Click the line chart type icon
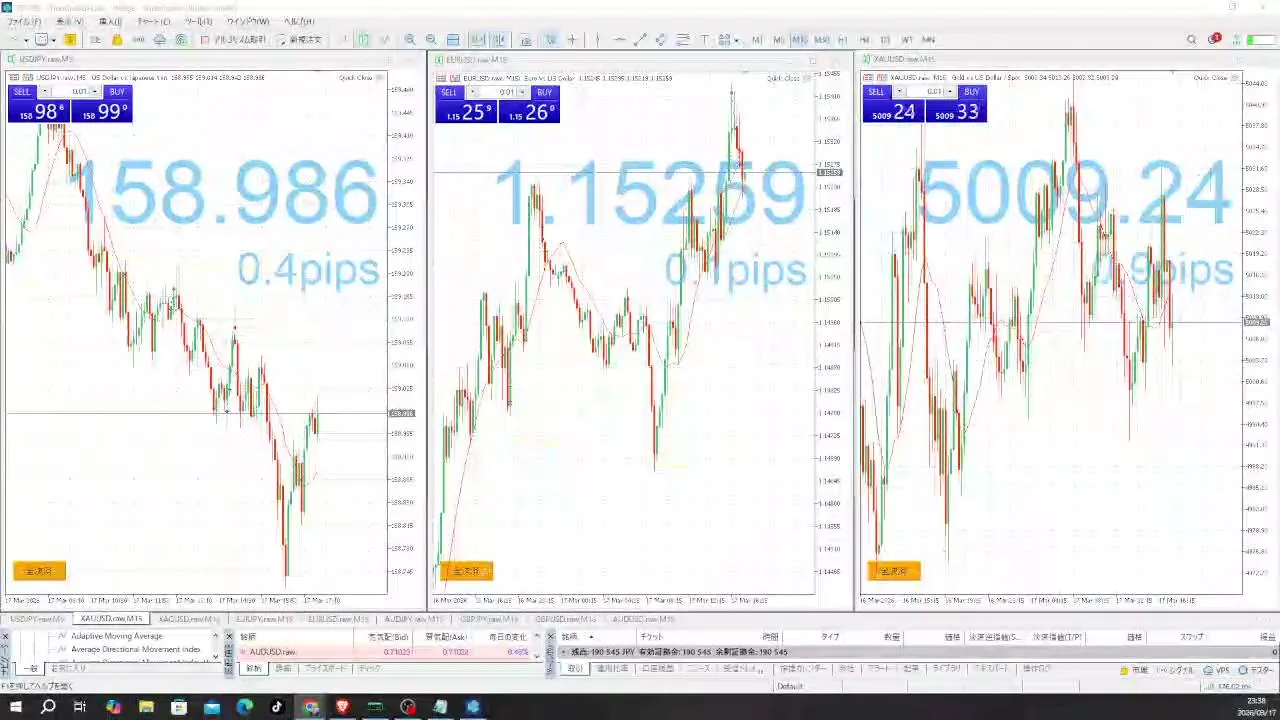 point(385,40)
